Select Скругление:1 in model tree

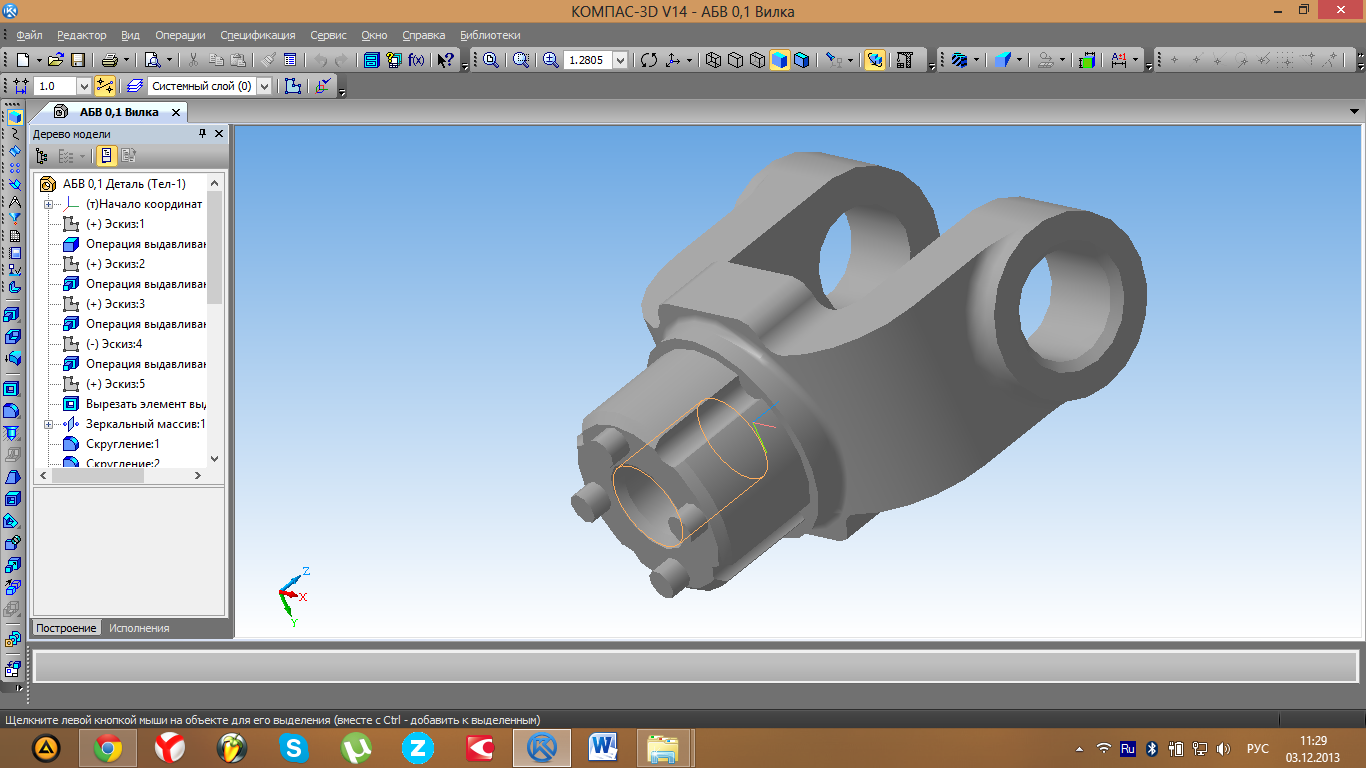point(122,444)
